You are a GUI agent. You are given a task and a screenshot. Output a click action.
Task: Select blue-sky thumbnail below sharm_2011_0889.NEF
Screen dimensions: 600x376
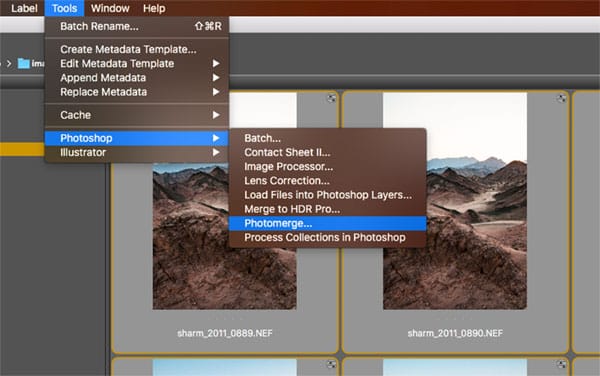[x=225, y=367]
